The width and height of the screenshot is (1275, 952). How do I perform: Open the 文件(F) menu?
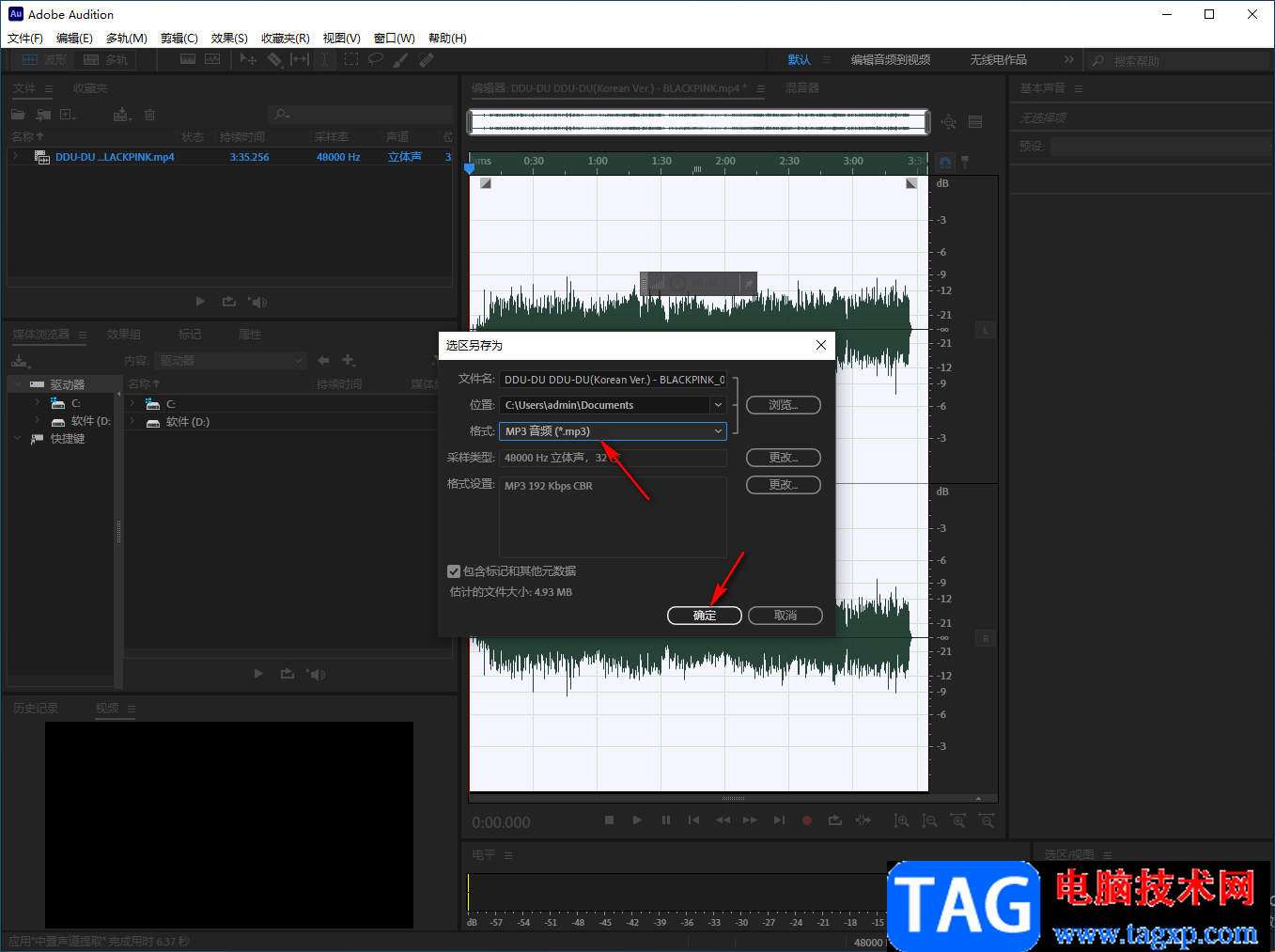click(x=25, y=39)
